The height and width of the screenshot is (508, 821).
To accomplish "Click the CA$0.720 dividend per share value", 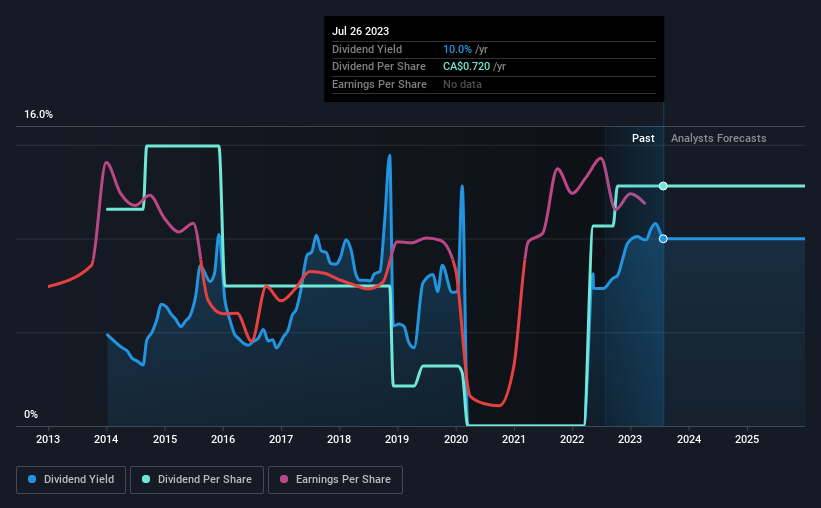I will pyautogui.click(x=467, y=67).
